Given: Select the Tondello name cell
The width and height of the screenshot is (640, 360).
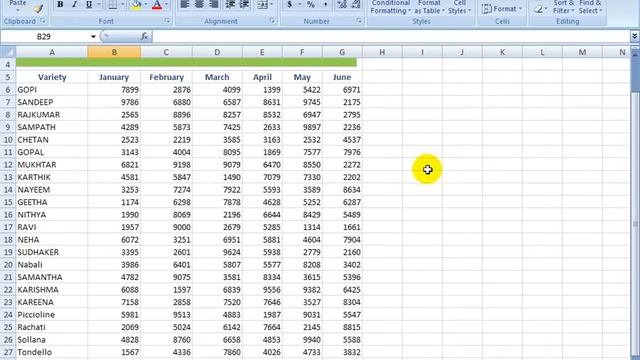Looking at the screenshot, I should (x=52, y=352).
